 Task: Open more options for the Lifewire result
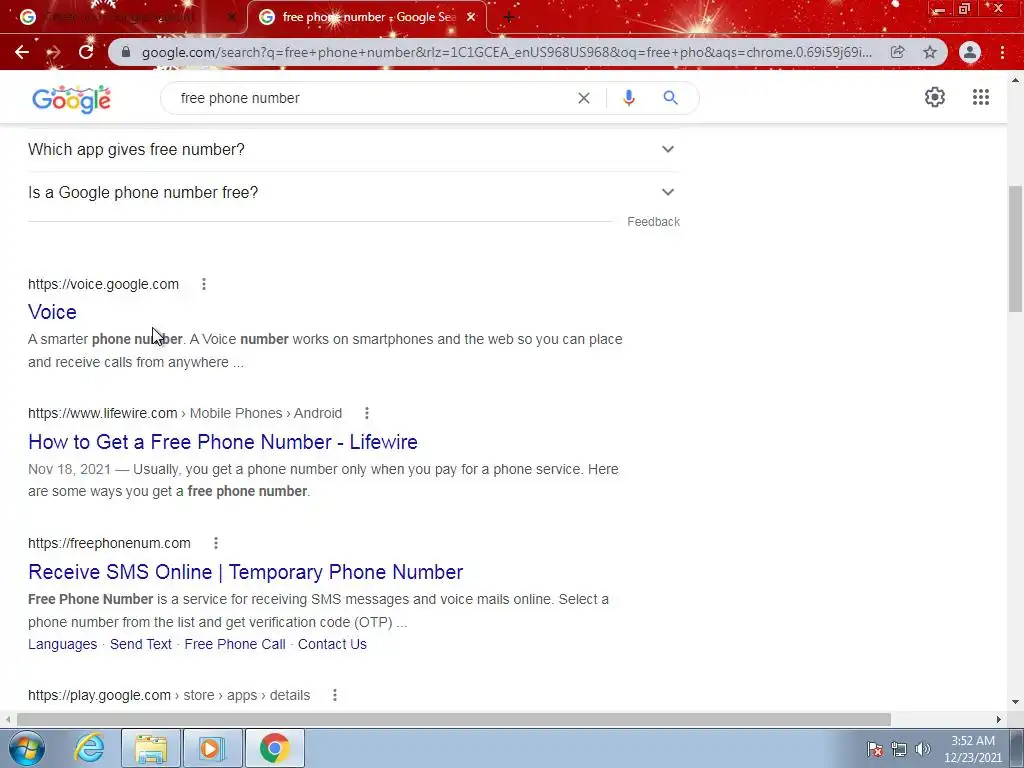tap(367, 413)
